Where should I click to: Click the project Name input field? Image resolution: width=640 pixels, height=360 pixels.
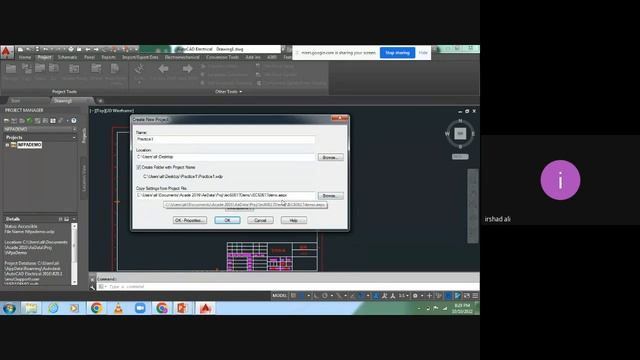(x=225, y=139)
